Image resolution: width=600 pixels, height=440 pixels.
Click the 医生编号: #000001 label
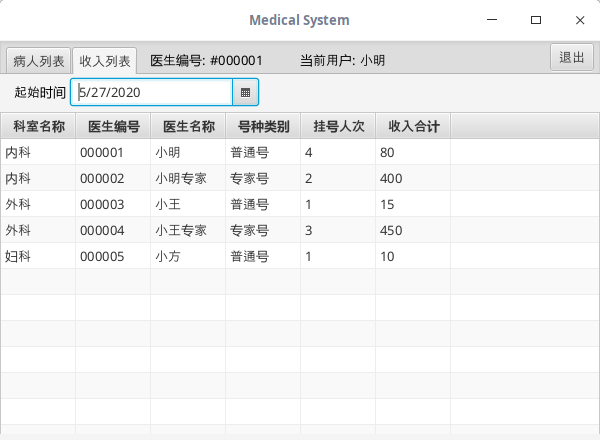click(x=206, y=60)
